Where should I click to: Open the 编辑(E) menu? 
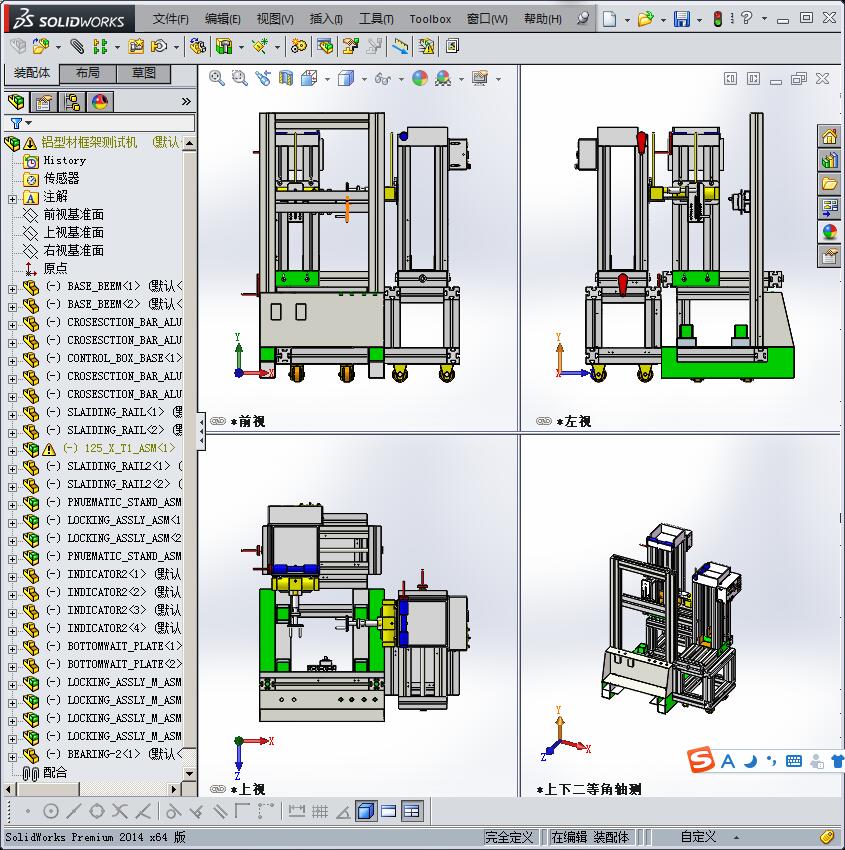click(x=223, y=19)
